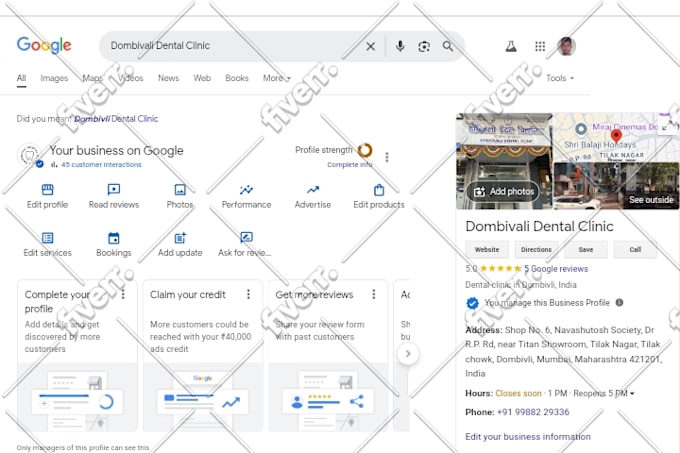Click the Call button
Screen dimensions: 680x453
click(635, 250)
